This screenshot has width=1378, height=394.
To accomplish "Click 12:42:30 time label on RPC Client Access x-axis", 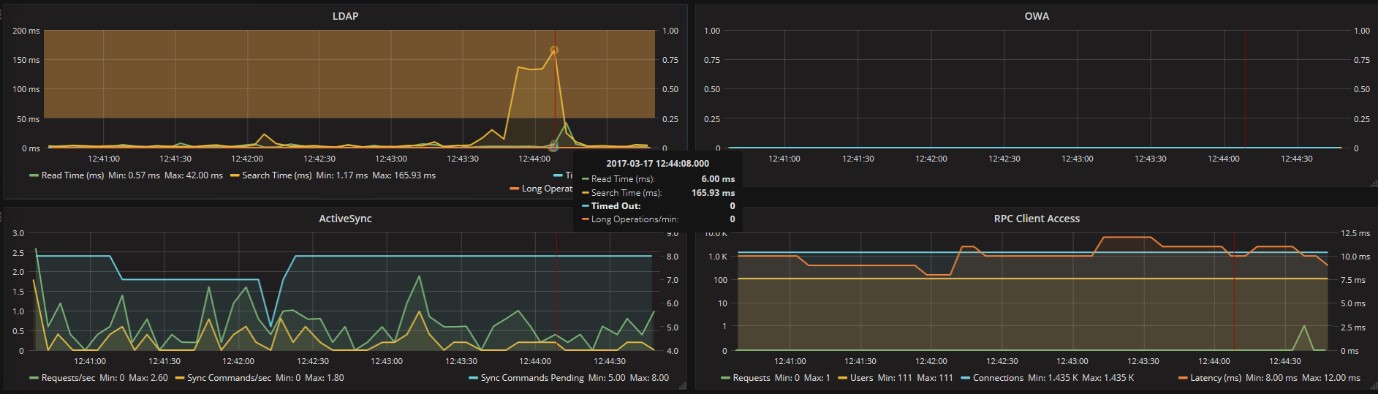I will click(1002, 361).
